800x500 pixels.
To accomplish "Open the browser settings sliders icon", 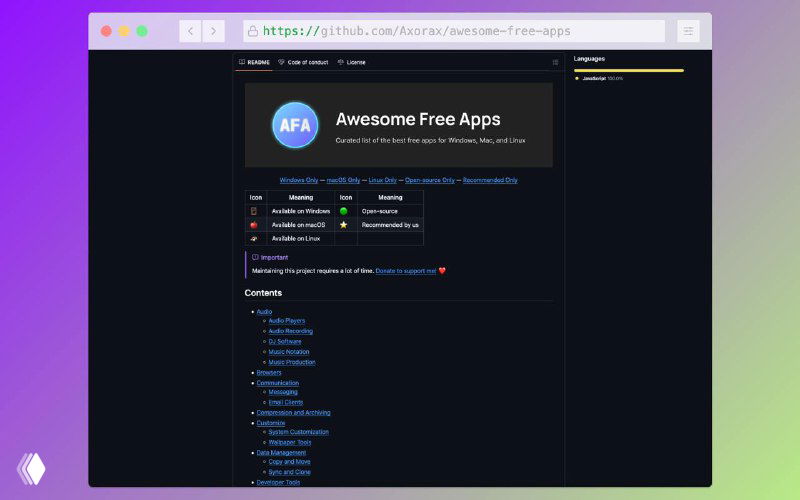I will (688, 31).
